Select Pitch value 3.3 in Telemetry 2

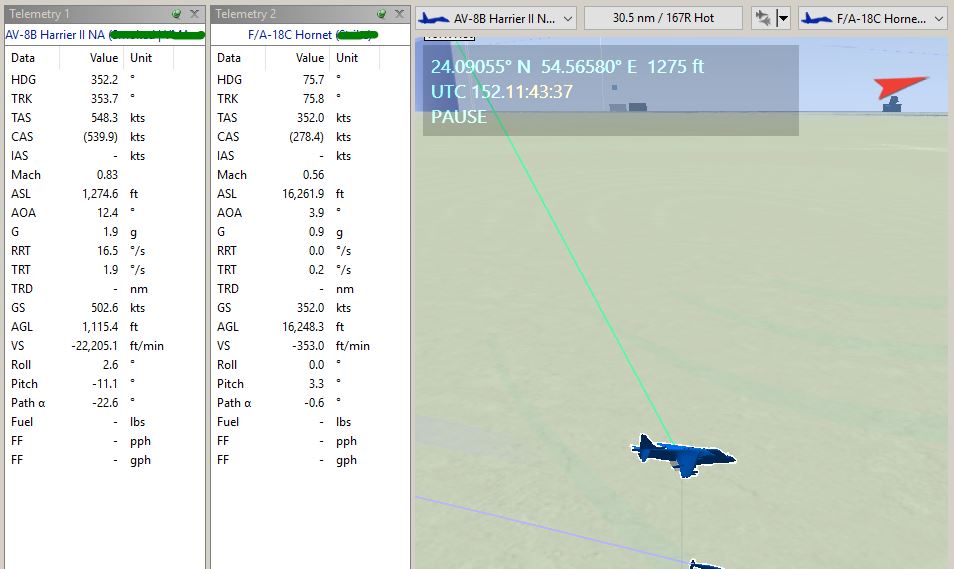click(316, 384)
